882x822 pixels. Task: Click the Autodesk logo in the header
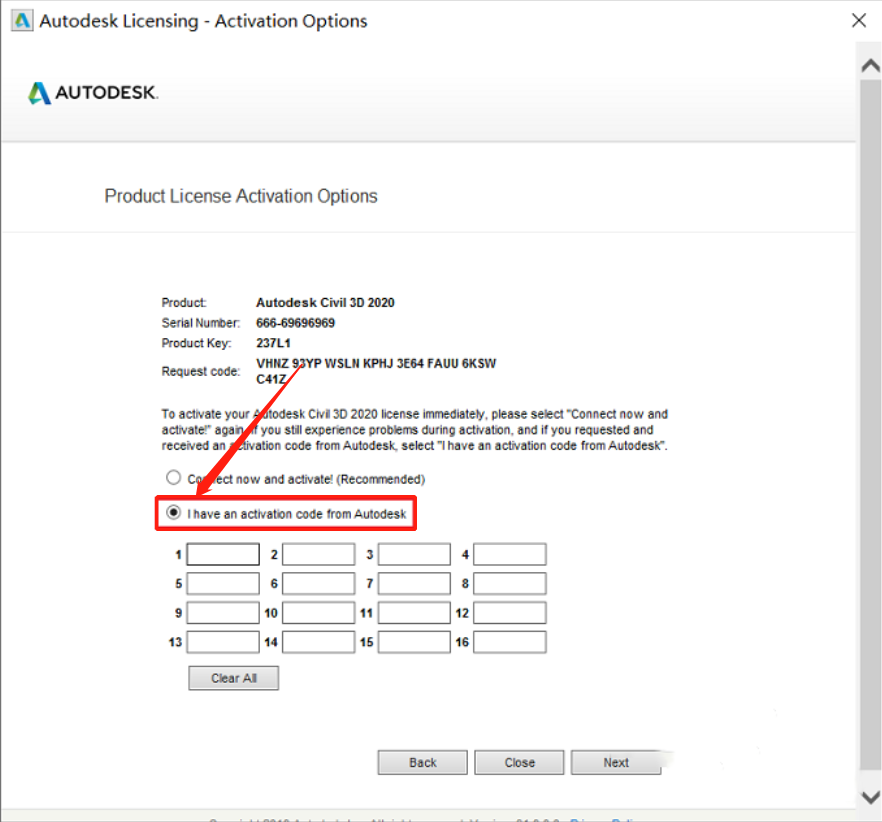(x=93, y=93)
